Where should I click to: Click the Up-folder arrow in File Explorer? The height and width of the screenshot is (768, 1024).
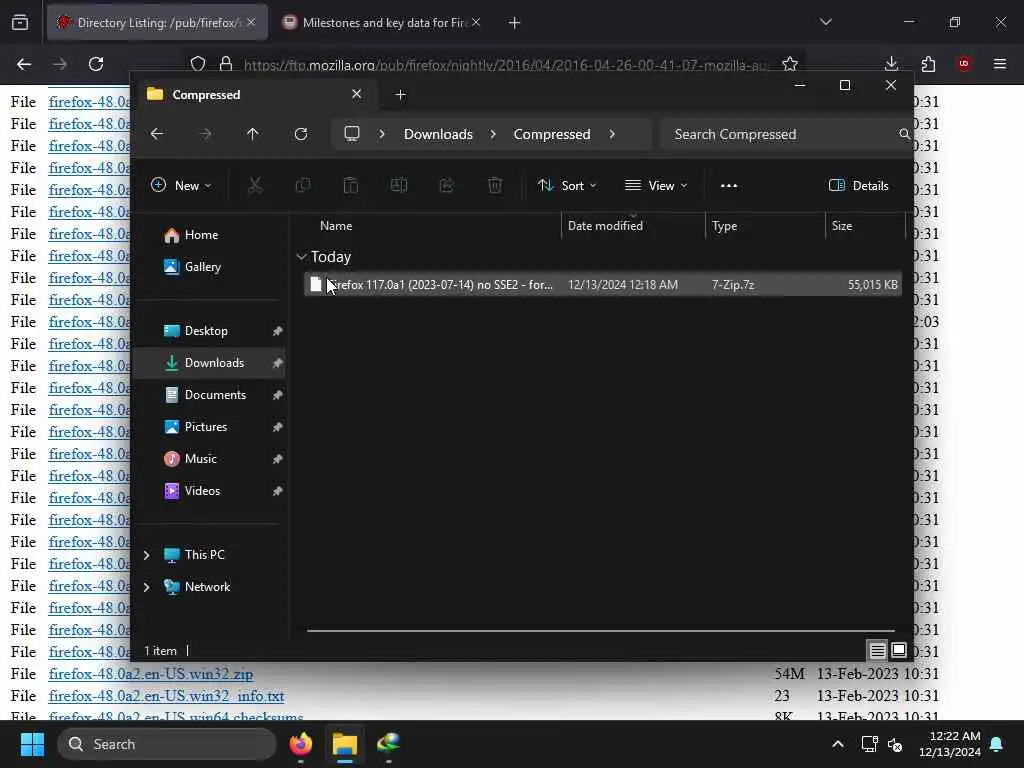253,134
